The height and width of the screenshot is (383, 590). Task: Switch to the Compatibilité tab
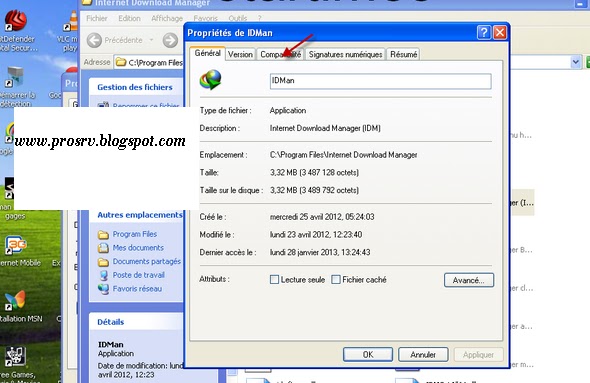[x=281, y=55]
